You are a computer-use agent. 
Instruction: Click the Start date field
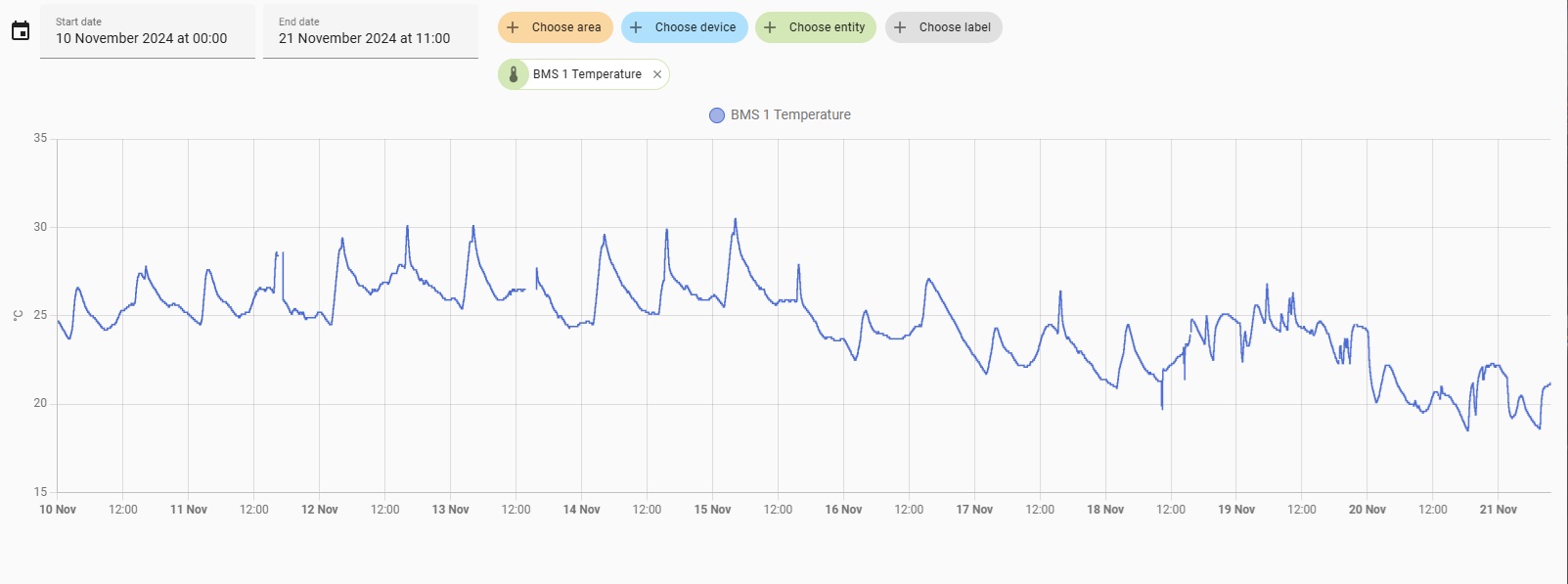click(x=147, y=32)
